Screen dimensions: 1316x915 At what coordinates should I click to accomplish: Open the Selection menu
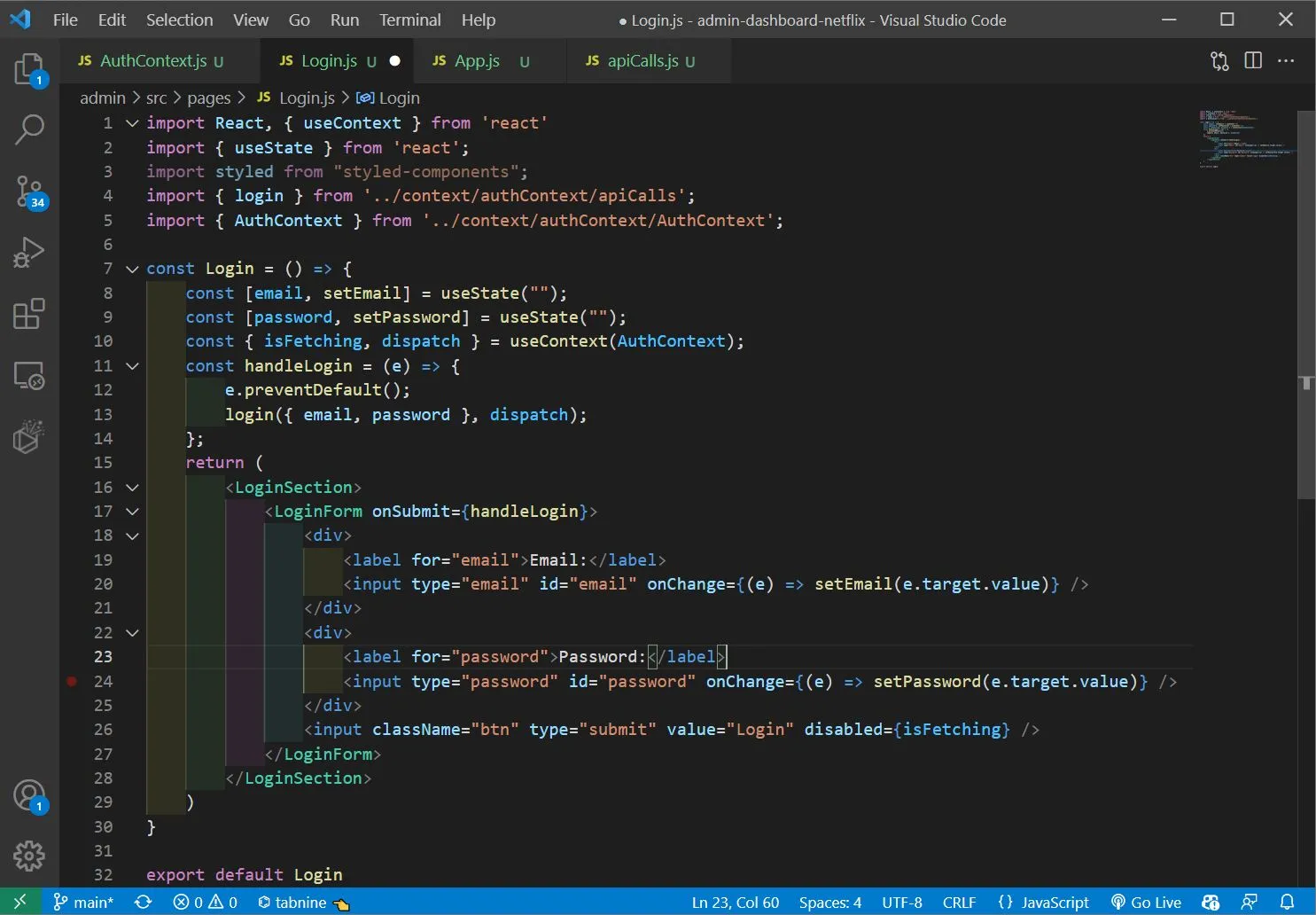[179, 20]
